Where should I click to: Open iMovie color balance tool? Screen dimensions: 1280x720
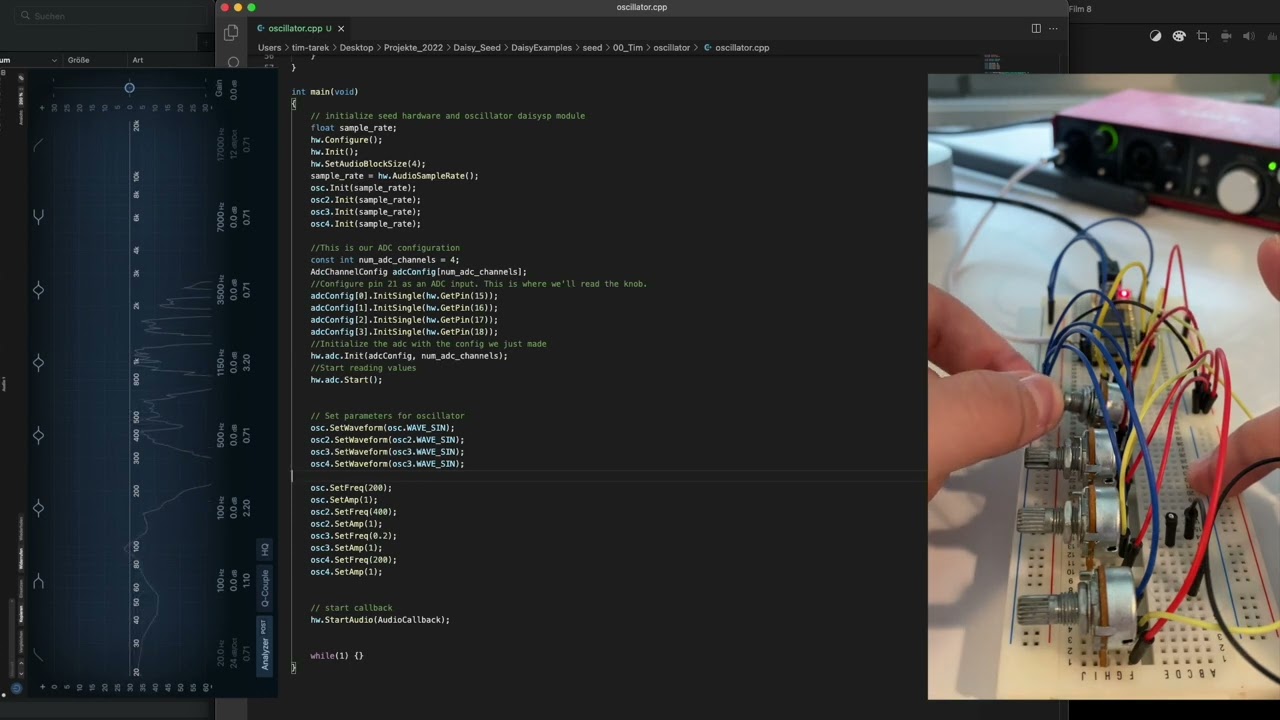1155,36
